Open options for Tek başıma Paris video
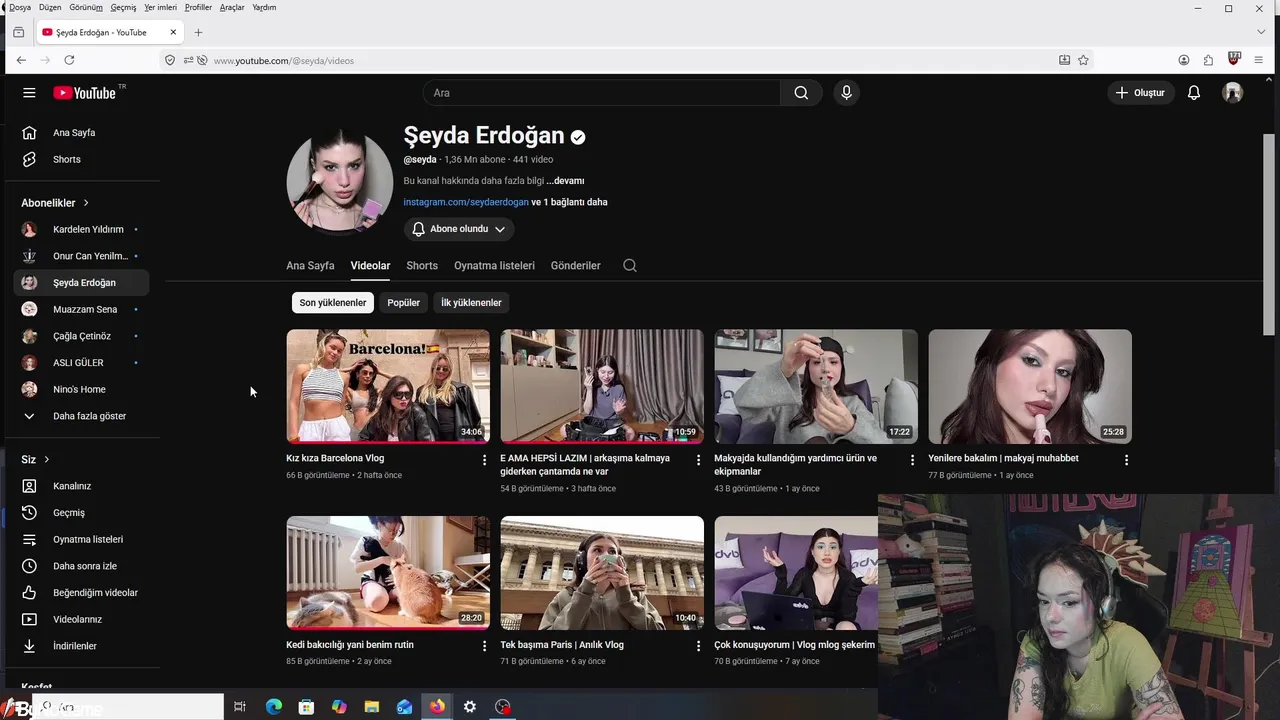This screenshot has height=720, width=1280. click(698, 646)
